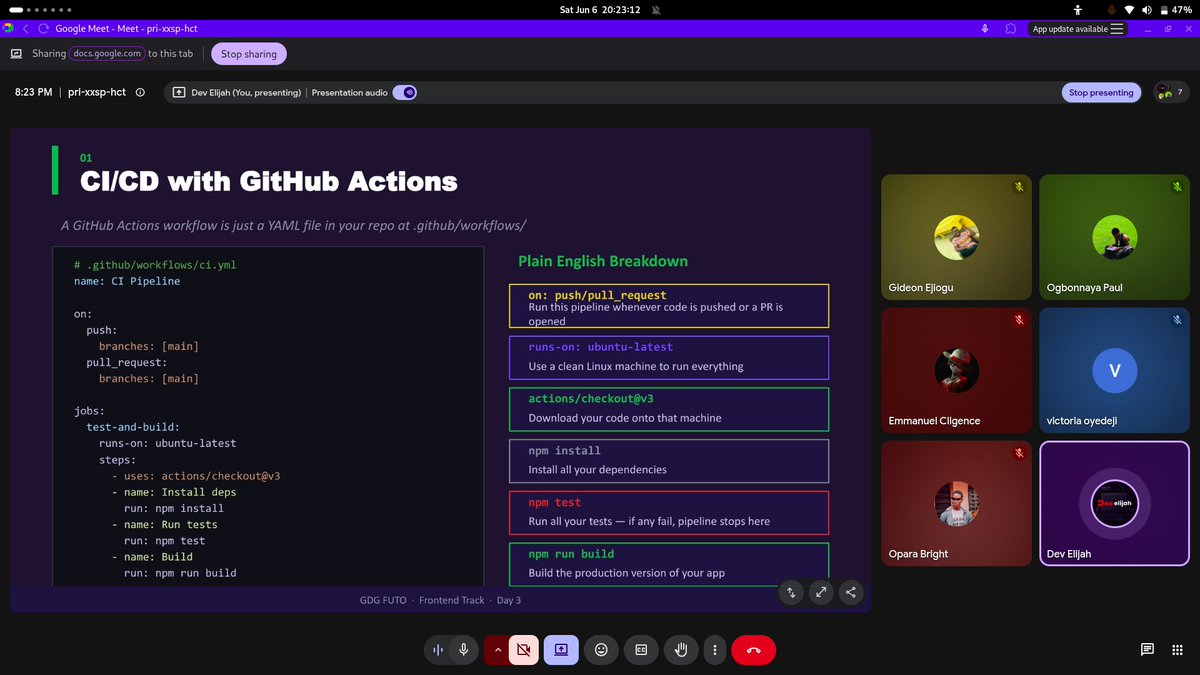Image resolution: width=1200 pixels, height=675 pixels.
Task: Click the Google Meet app icon at top-left
Action: click(8, 29)
